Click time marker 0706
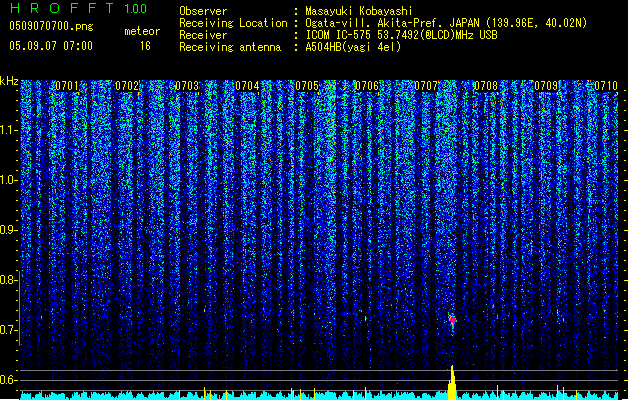This screenshot has width=629, height=400. click(367, 86)
